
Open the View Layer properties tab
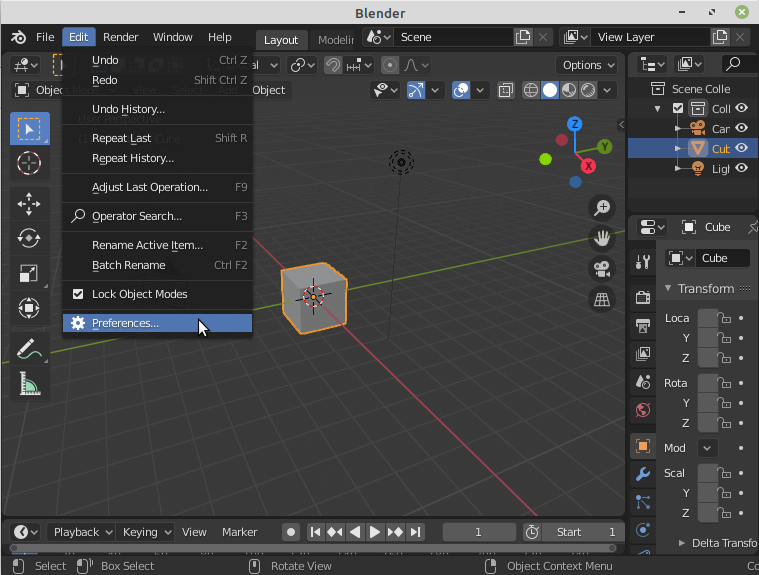[643, 354]
